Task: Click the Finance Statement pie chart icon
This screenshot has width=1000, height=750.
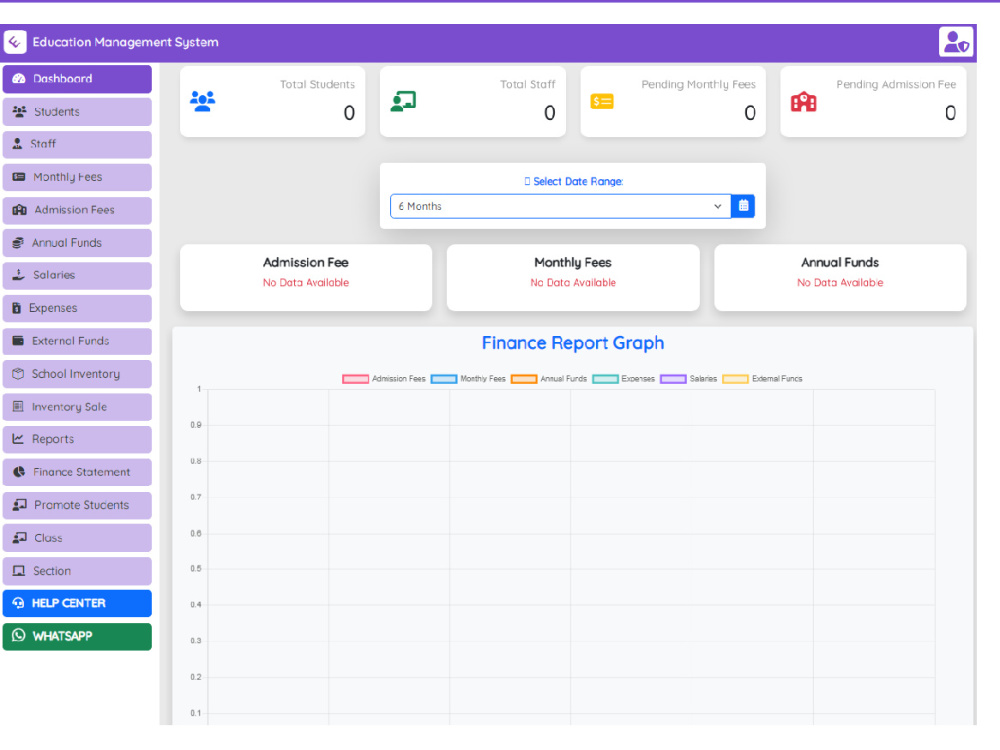Action: pyautogui.click(x=19, y=472)
